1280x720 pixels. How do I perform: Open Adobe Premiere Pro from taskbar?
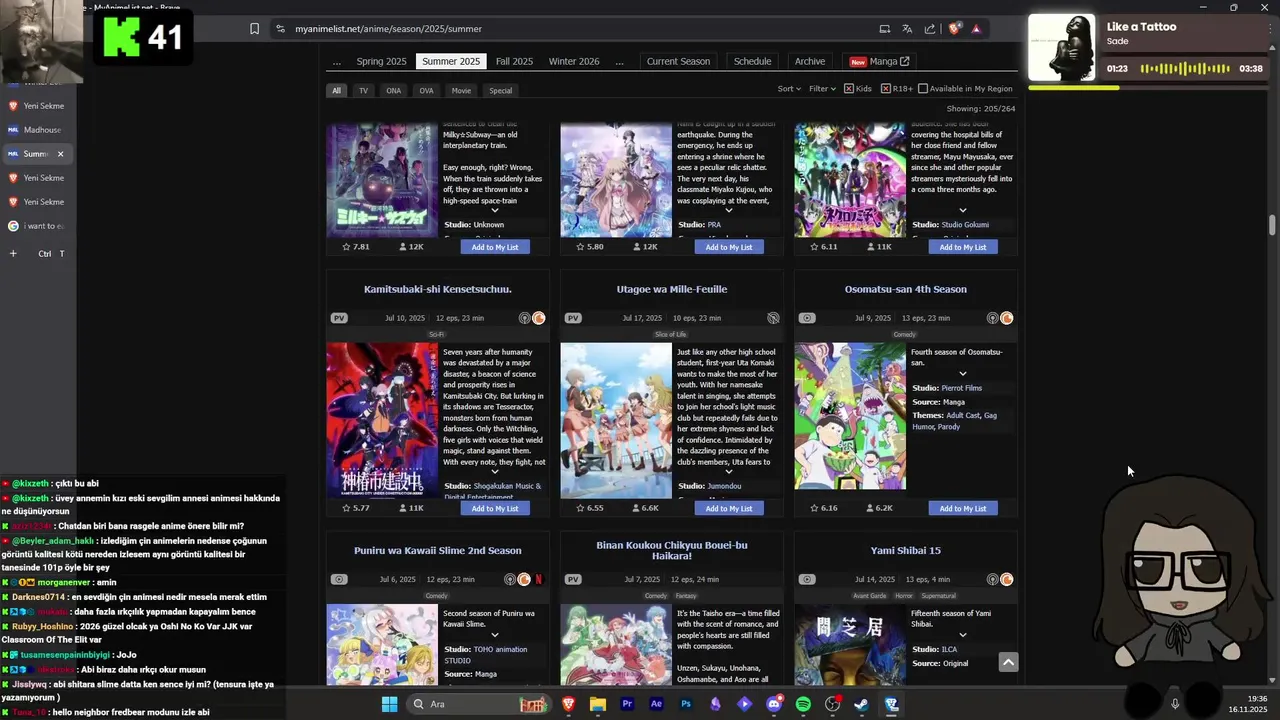pos(627,704)
